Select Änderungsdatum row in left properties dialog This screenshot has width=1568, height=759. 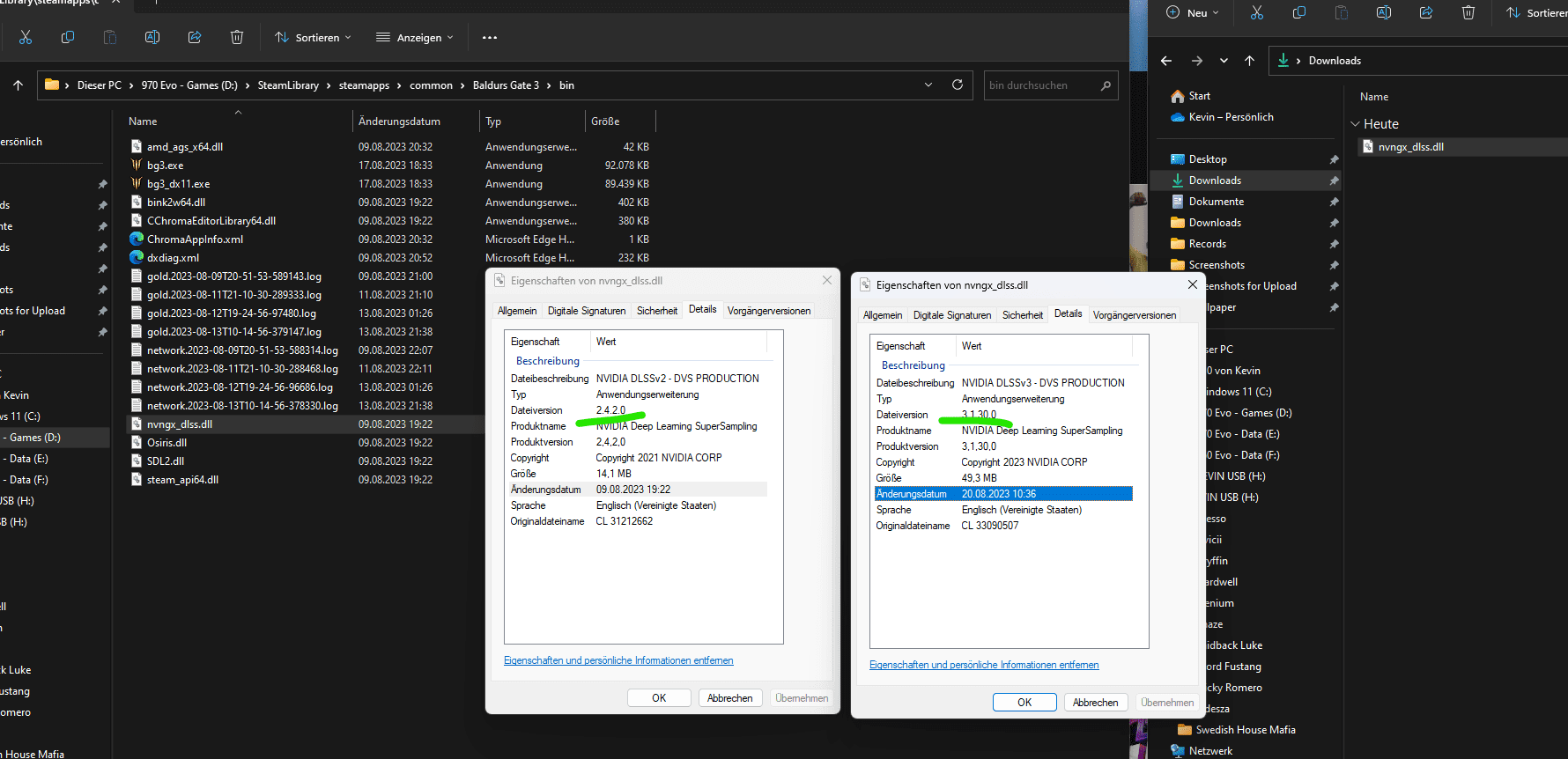tap(638, 490)
